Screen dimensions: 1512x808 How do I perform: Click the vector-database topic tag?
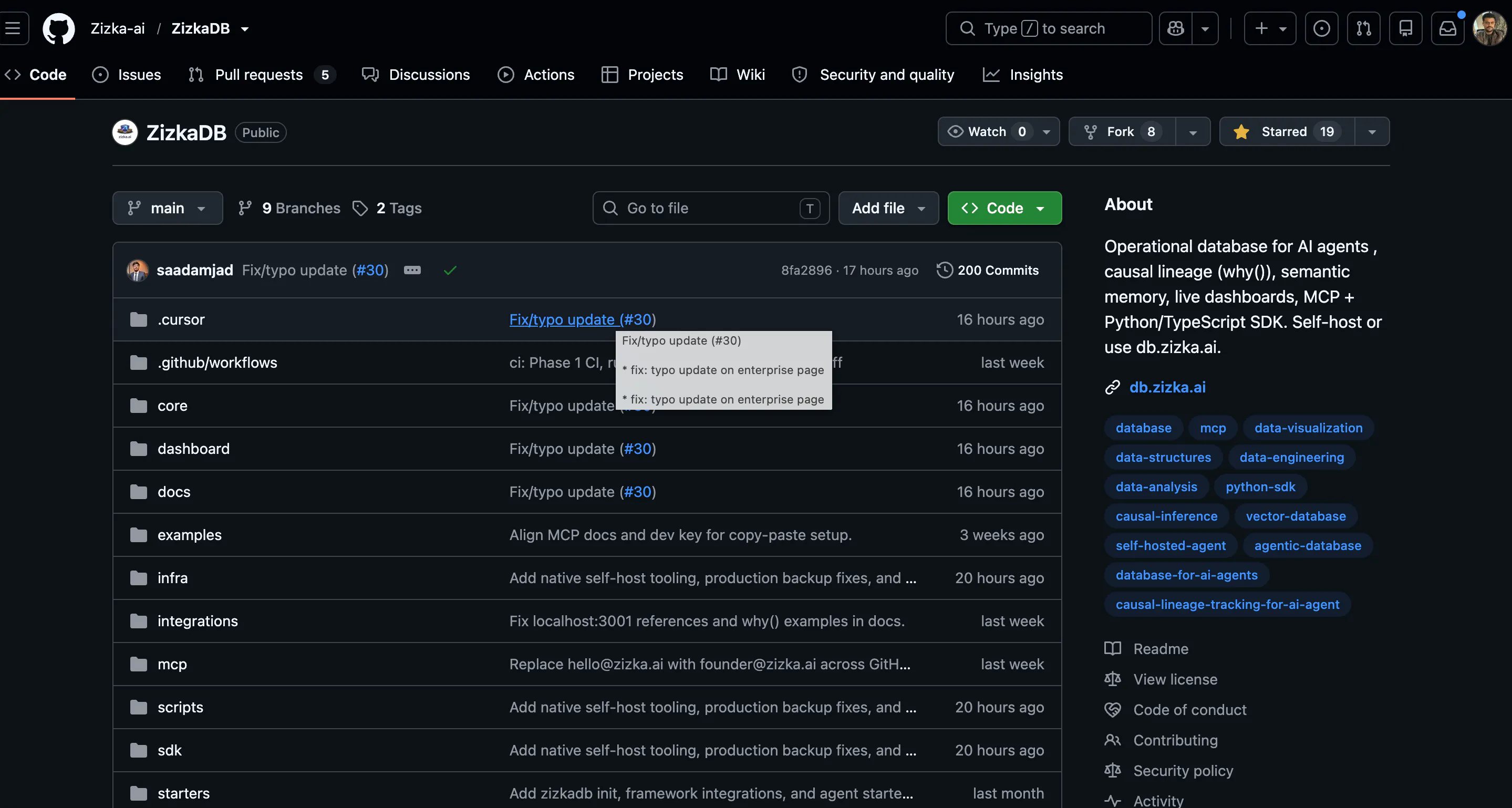(x=1296, y=516)
